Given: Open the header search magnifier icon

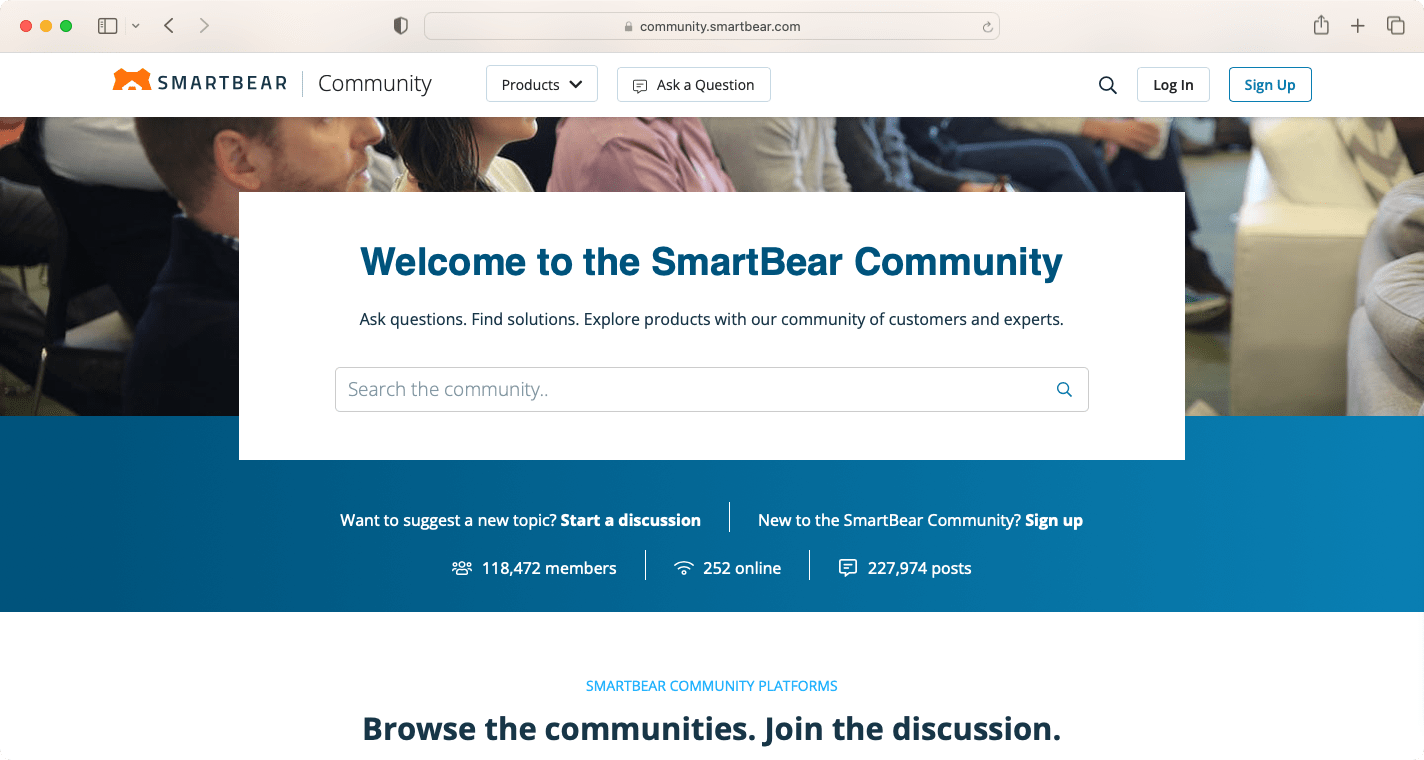Looking at the screenshot, I should (1107, 85).
